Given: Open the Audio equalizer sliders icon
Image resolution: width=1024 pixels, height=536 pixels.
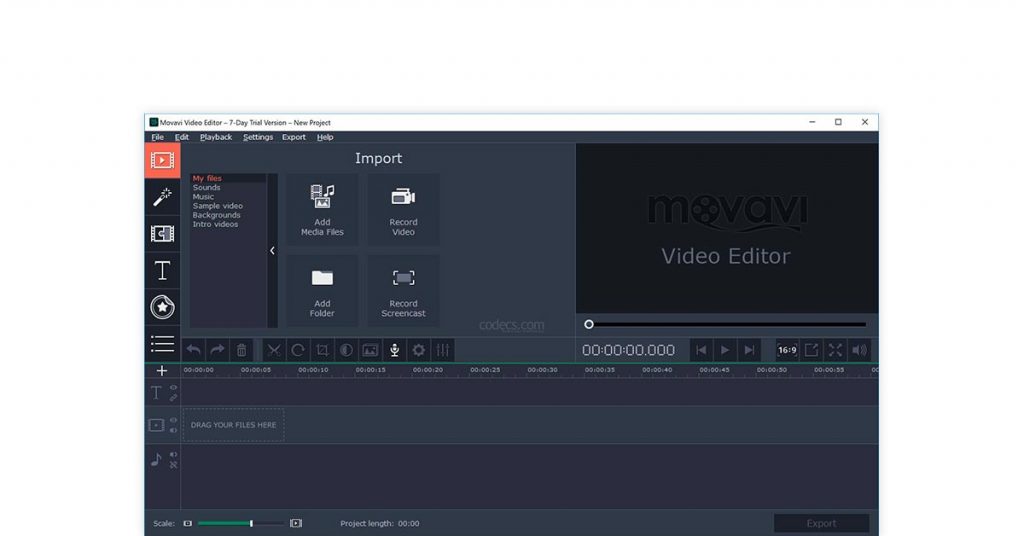Looking at the screenshot, I should [443, 350].
